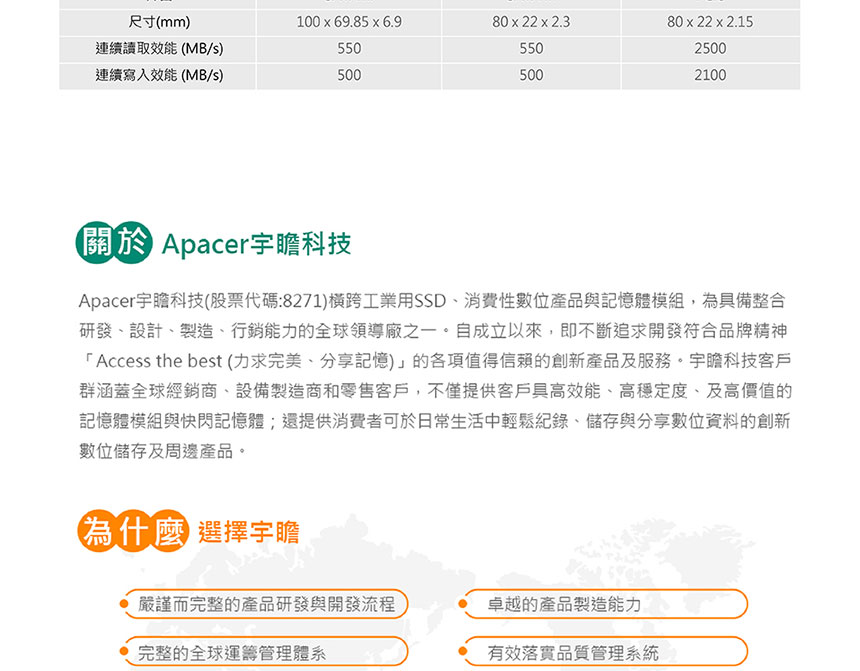
Task: Select the 2100 write speed value
Action: (710, 75)
